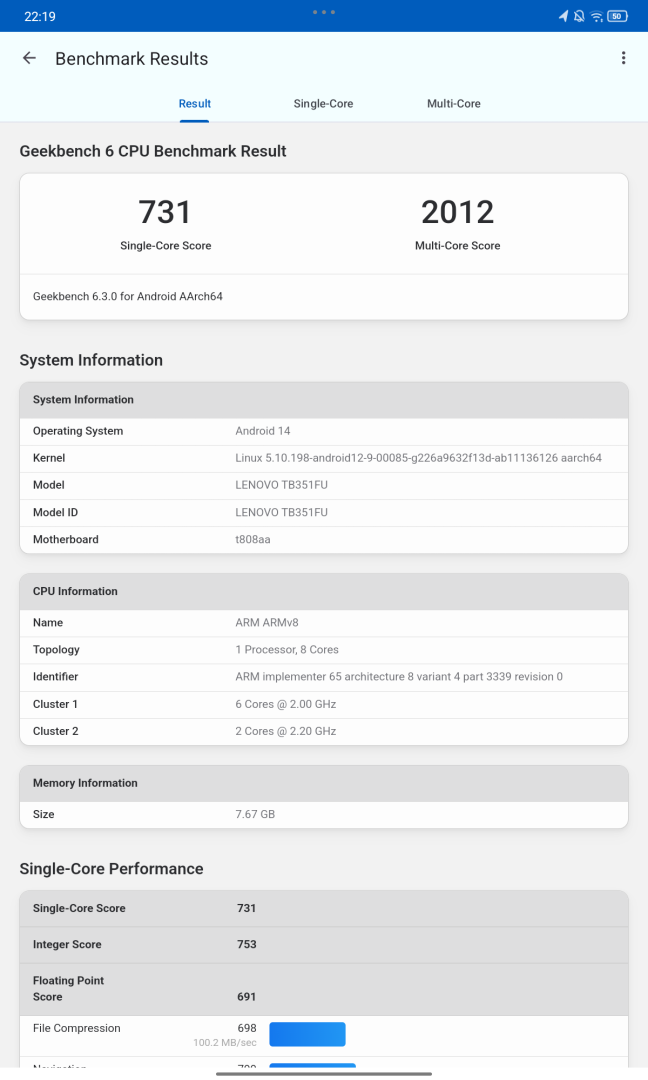The height and width of the screenshot is (1080, 648).
Task: Tap the Integer Score value 753
Action: click(247, 944)
